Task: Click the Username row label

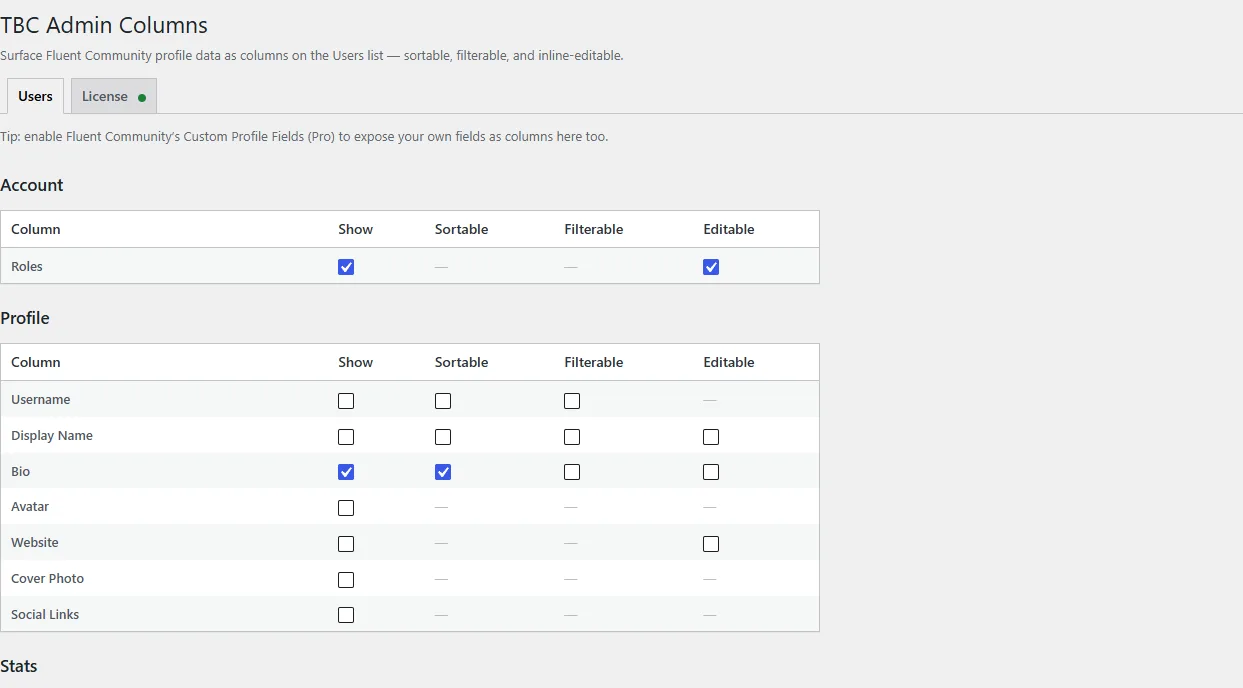Action: coord(41,400)
